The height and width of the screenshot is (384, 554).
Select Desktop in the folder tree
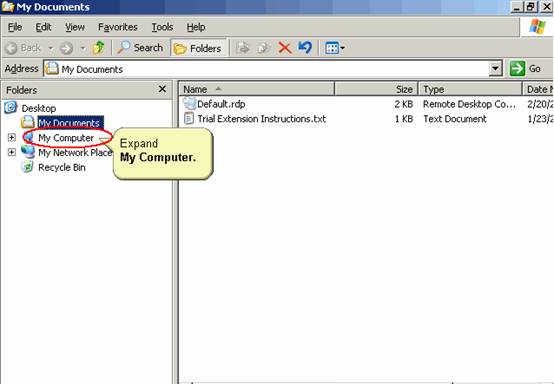click(39, 108)
